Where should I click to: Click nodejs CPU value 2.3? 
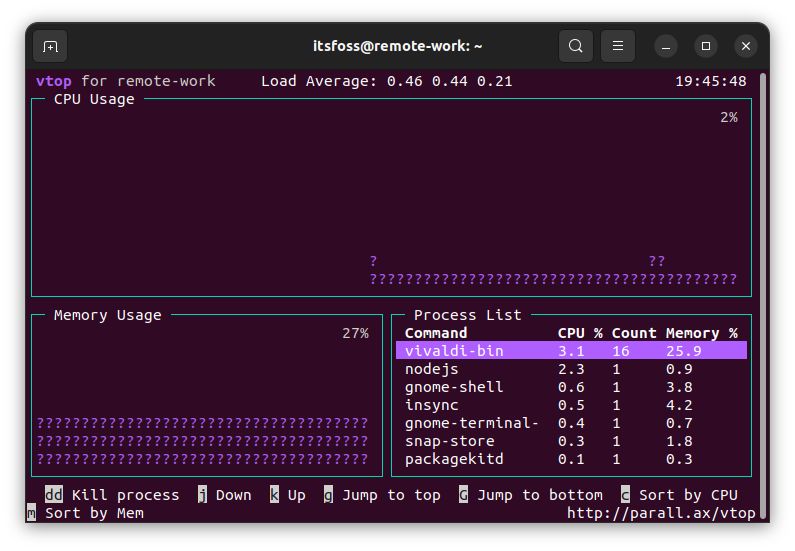(x=571, y=369)
